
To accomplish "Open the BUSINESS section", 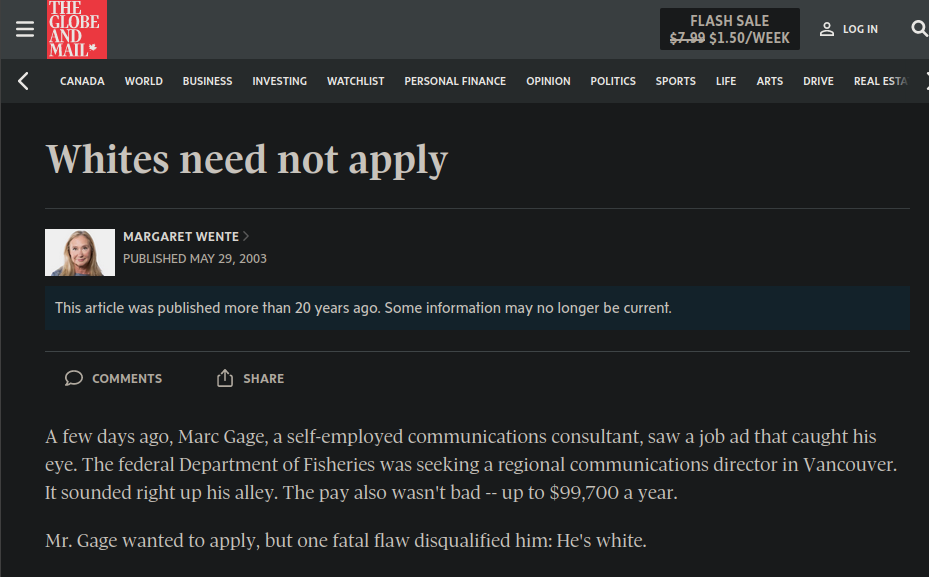I will coord(207,81).
